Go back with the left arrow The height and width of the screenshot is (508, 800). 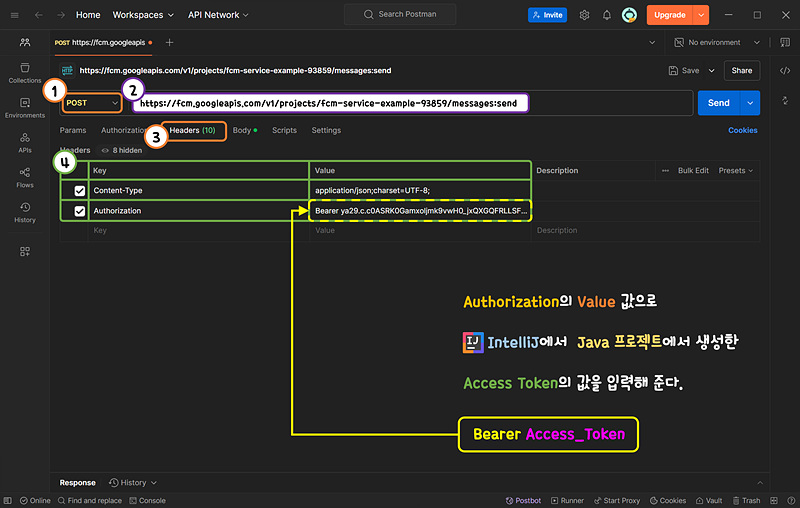pos(39,15)
